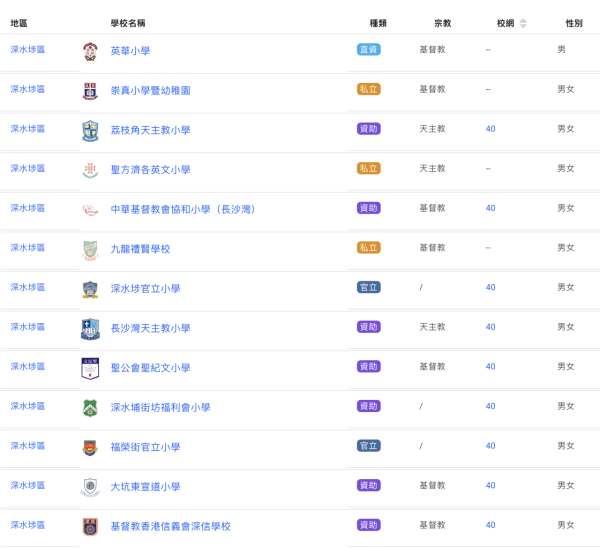The height and width of the screenshot is (548, 600).
Task: Click the 私立 tag on 聖方濟各英文小學 row
Action: click(x=368, y=168)
